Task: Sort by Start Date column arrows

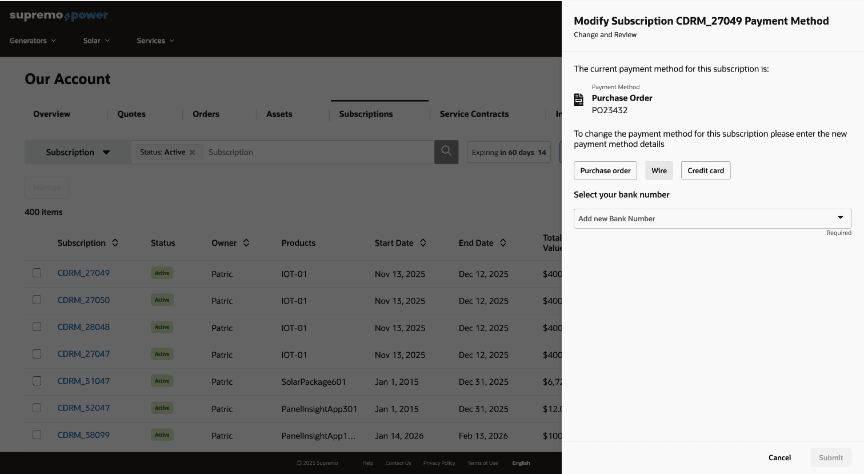Action: 423,243
